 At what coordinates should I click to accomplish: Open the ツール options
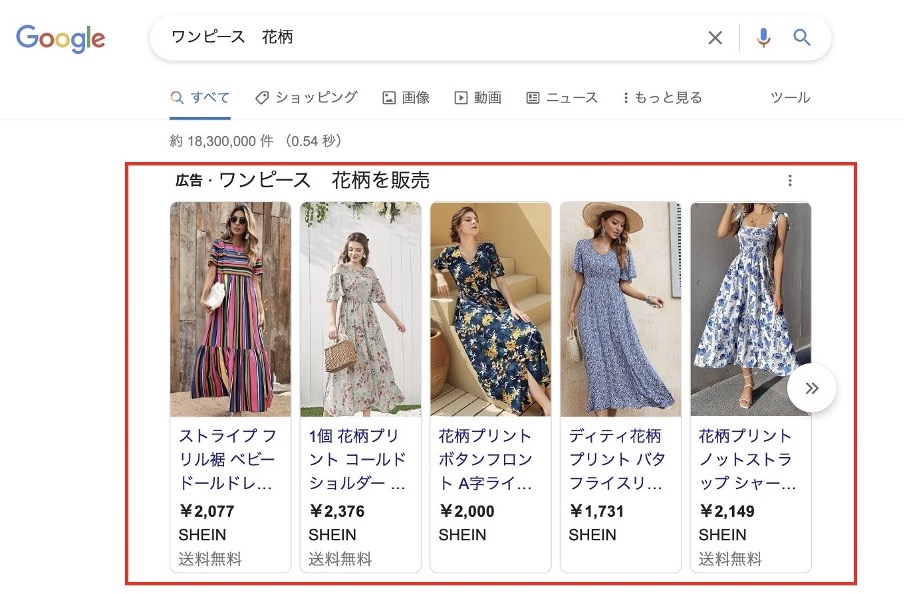[790, 97]
